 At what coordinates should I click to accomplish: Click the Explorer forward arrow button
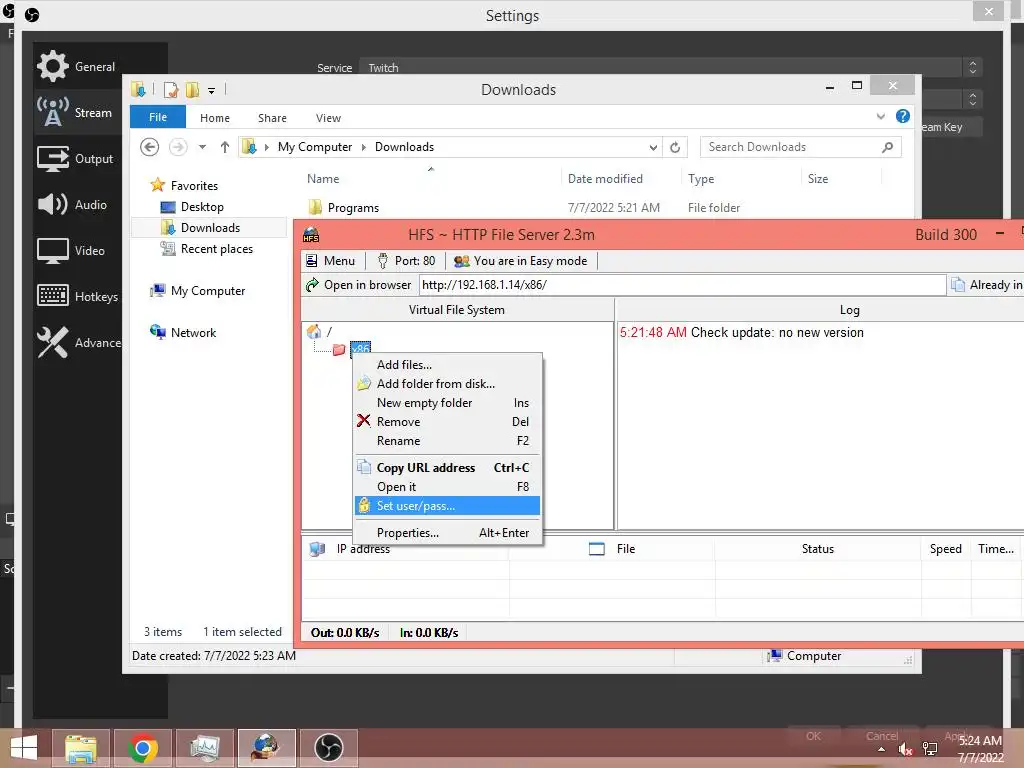tap(178, 147)
